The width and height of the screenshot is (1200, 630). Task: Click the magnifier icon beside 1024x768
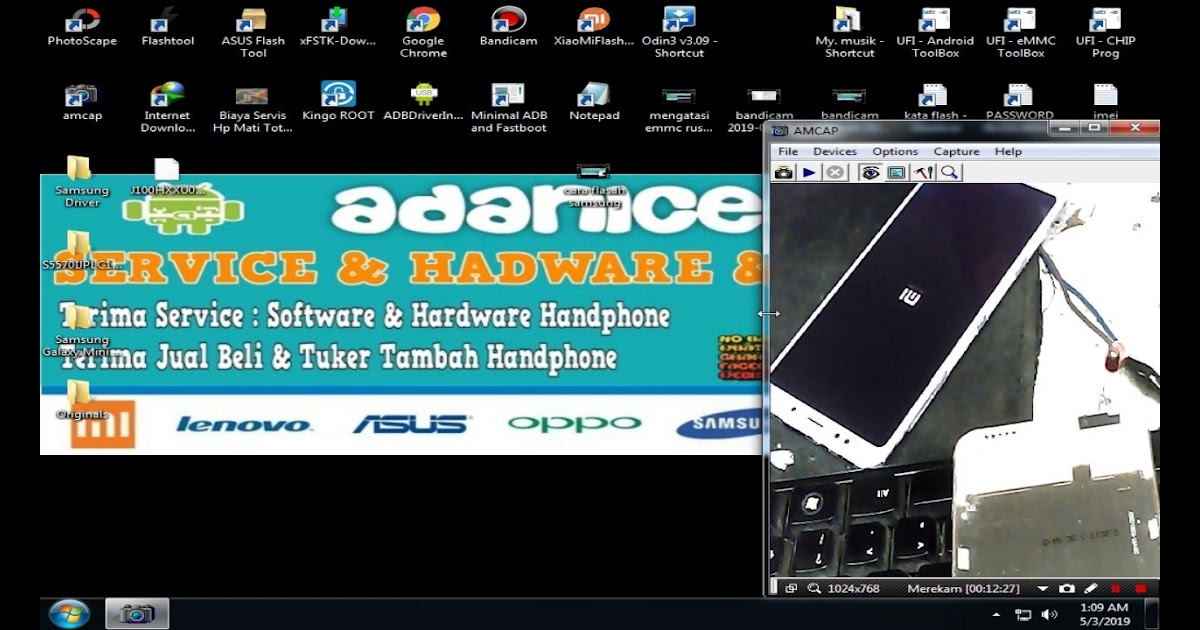[x=815, y=589]
